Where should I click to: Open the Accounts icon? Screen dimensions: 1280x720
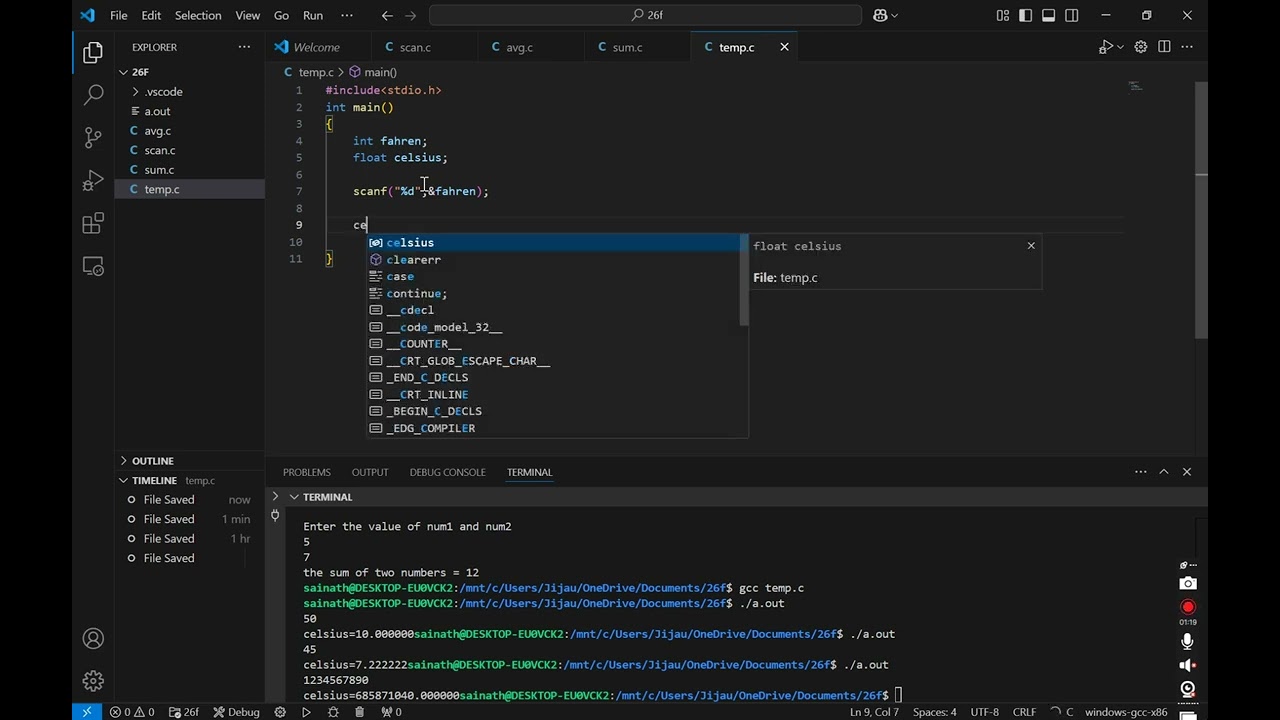pyautogui.click(x=93, y=638)
